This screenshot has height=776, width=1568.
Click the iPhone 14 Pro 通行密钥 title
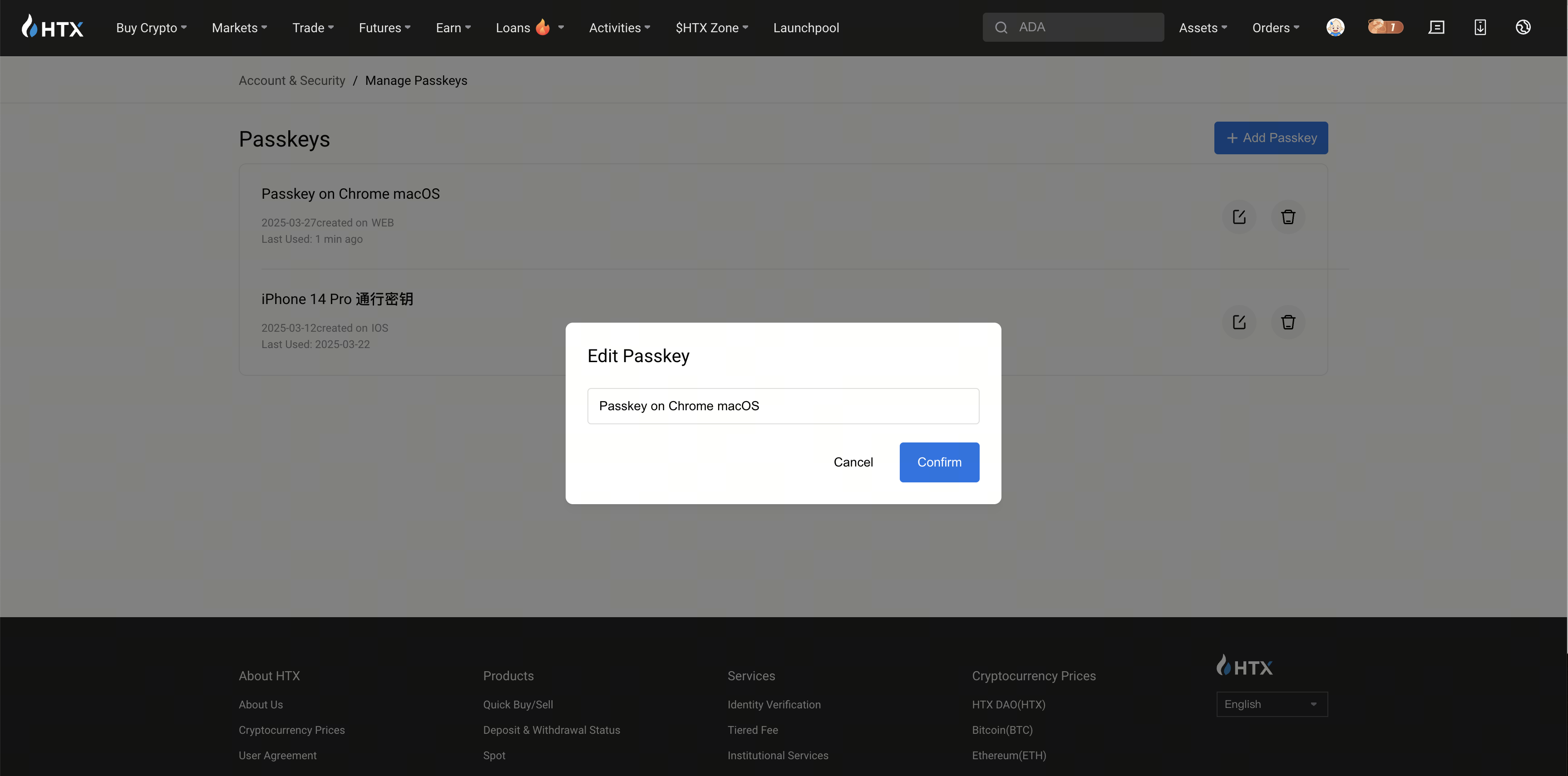point(336,299)
